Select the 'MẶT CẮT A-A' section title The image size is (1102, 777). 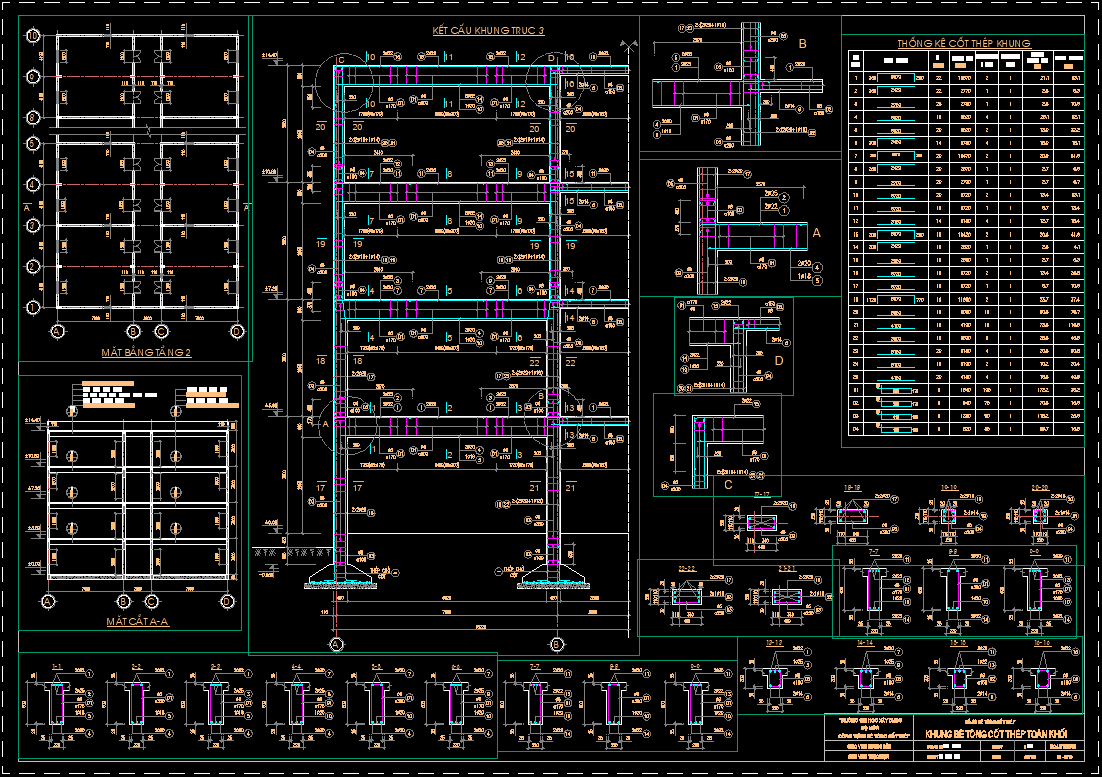pyautogui.click(x=138, y=622)
